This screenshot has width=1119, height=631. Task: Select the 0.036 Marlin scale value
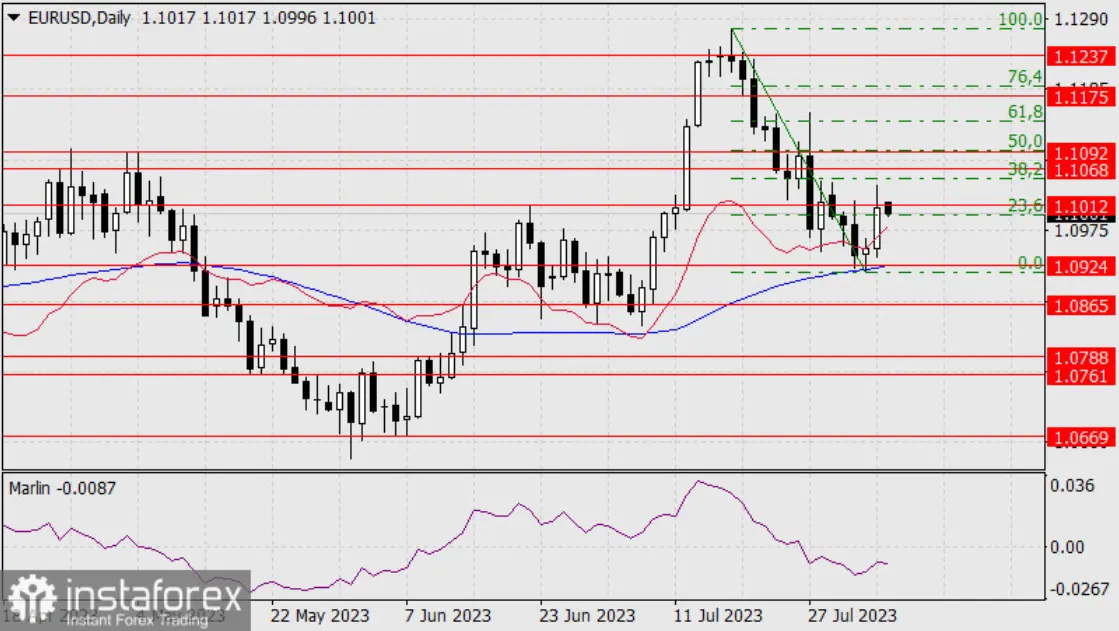1073,486
